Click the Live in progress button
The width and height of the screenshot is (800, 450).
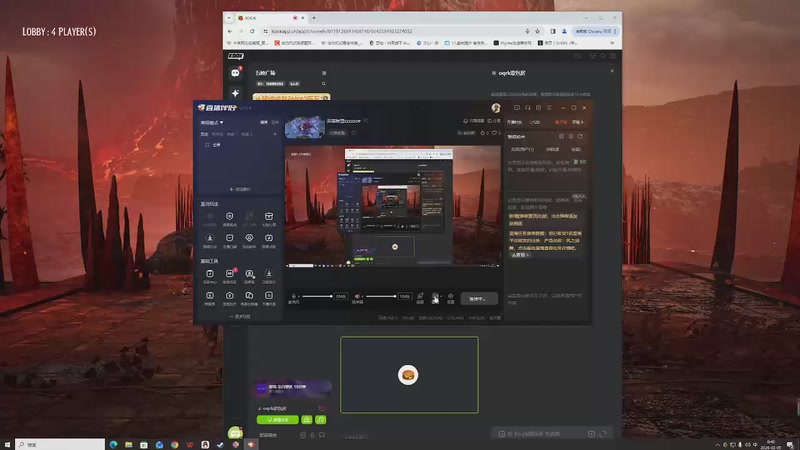(x=479, y=298)
